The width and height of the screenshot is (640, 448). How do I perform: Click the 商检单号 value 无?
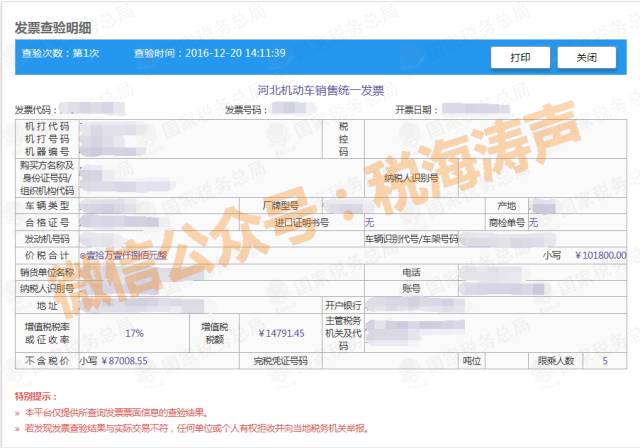click(x=533, y=222)
